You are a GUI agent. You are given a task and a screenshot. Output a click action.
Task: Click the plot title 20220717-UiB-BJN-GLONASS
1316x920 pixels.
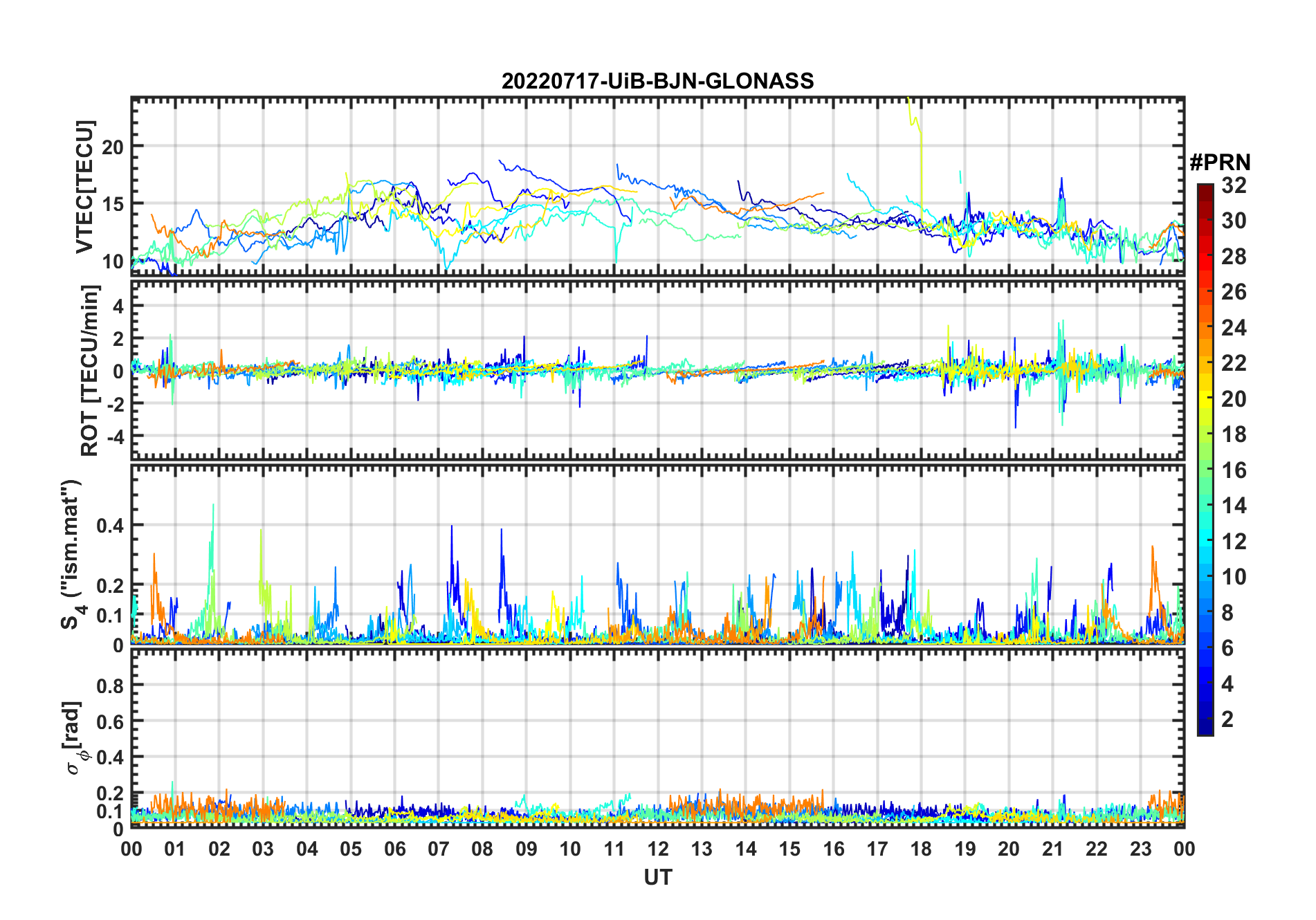click(x=657, y=82)
